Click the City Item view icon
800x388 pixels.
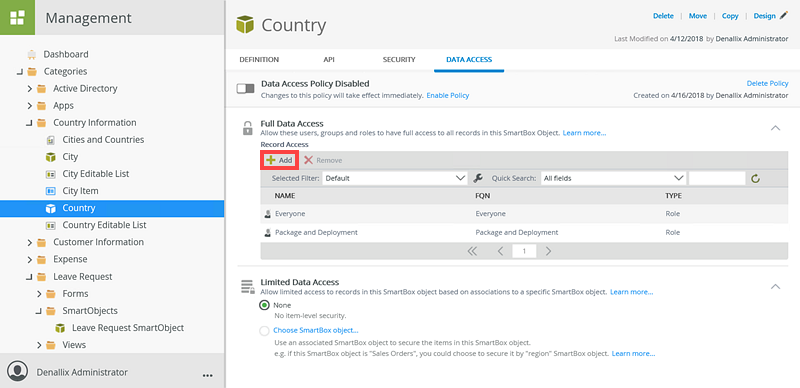[51, 191]
